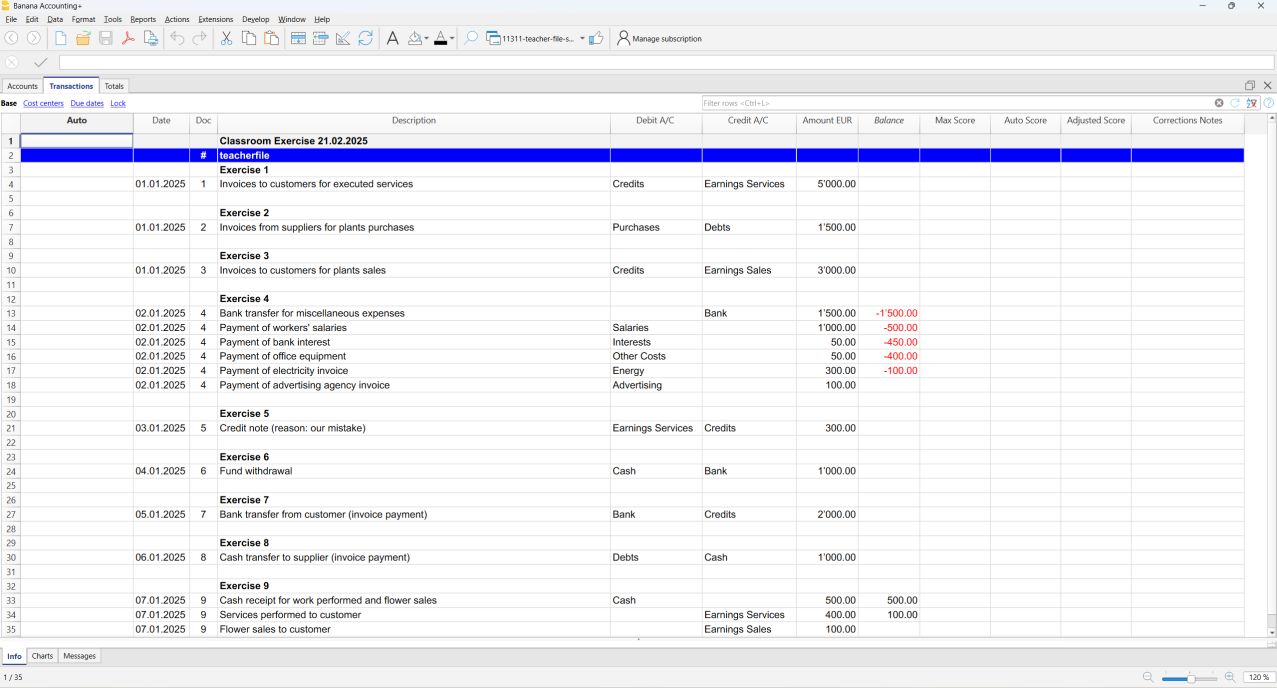Click the undo arrow icon

tap(177, 38)
